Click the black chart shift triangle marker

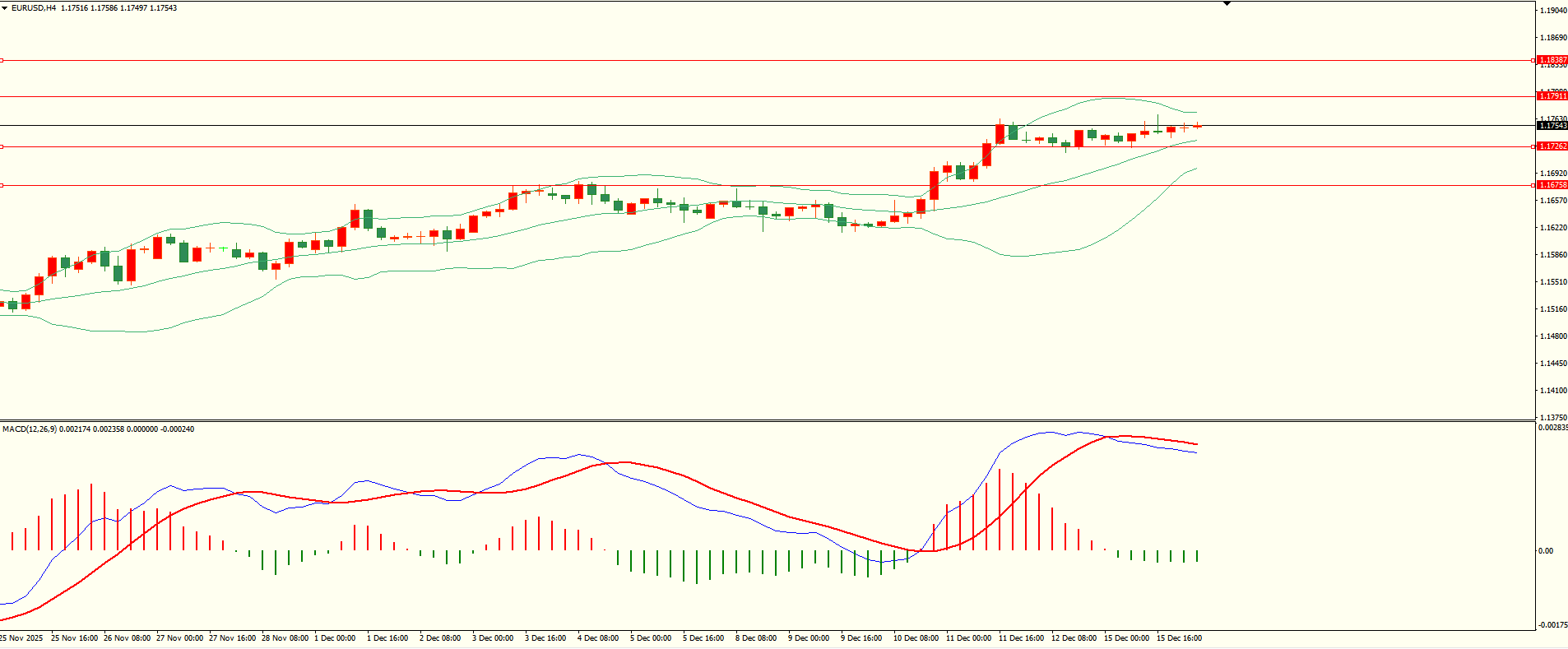pyautogui.click(x=1227, y=4)
